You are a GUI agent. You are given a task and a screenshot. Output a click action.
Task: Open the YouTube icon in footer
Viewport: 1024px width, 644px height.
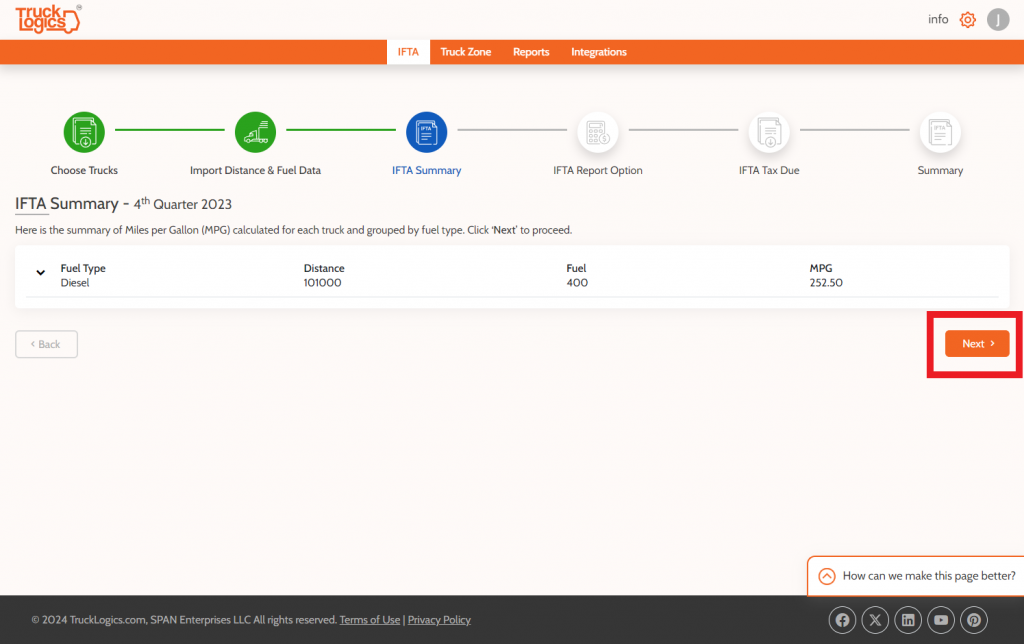pyautogui.click(x=940, y=620)
